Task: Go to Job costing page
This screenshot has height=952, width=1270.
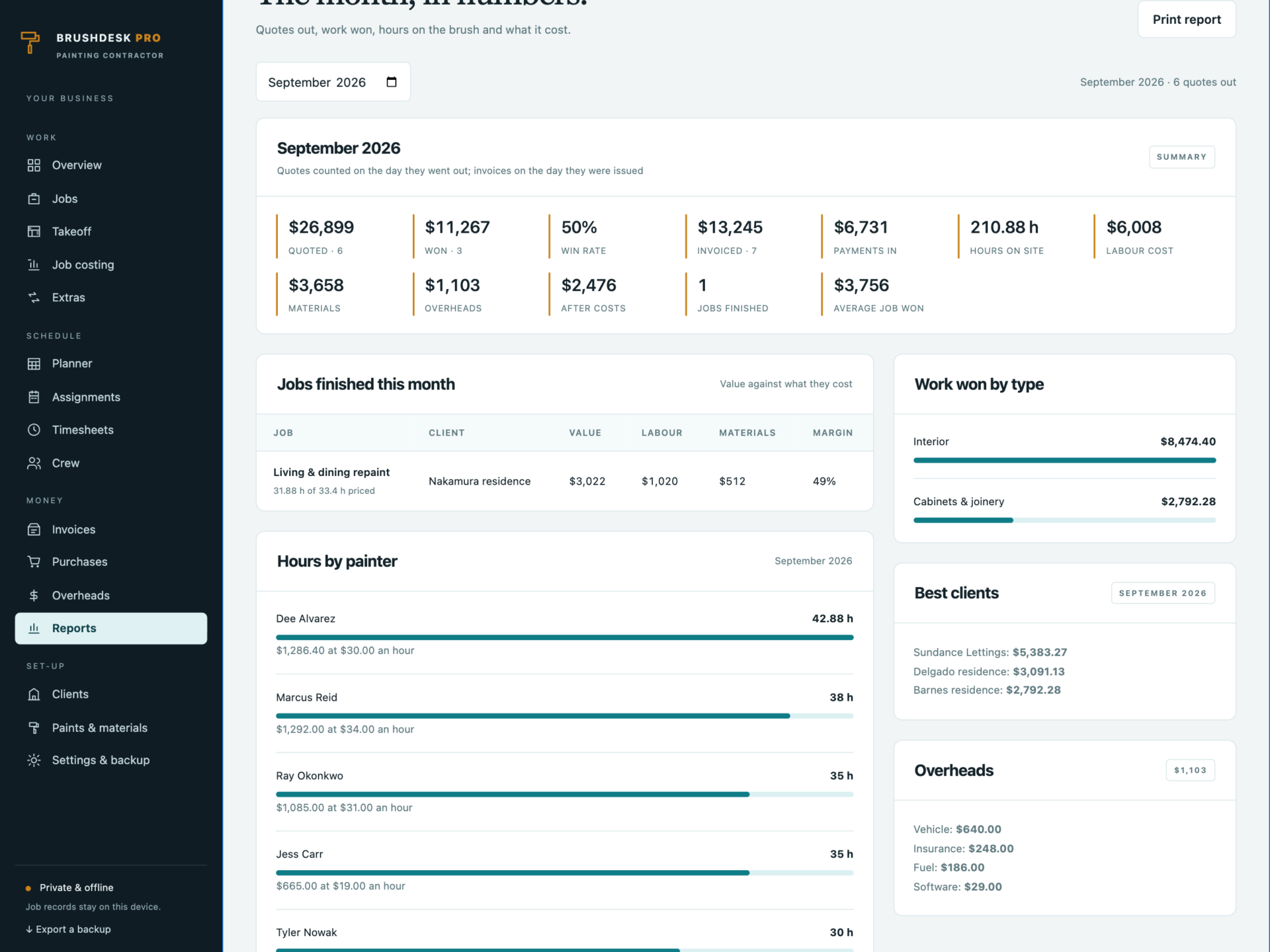Action: (x=111, y=264)
